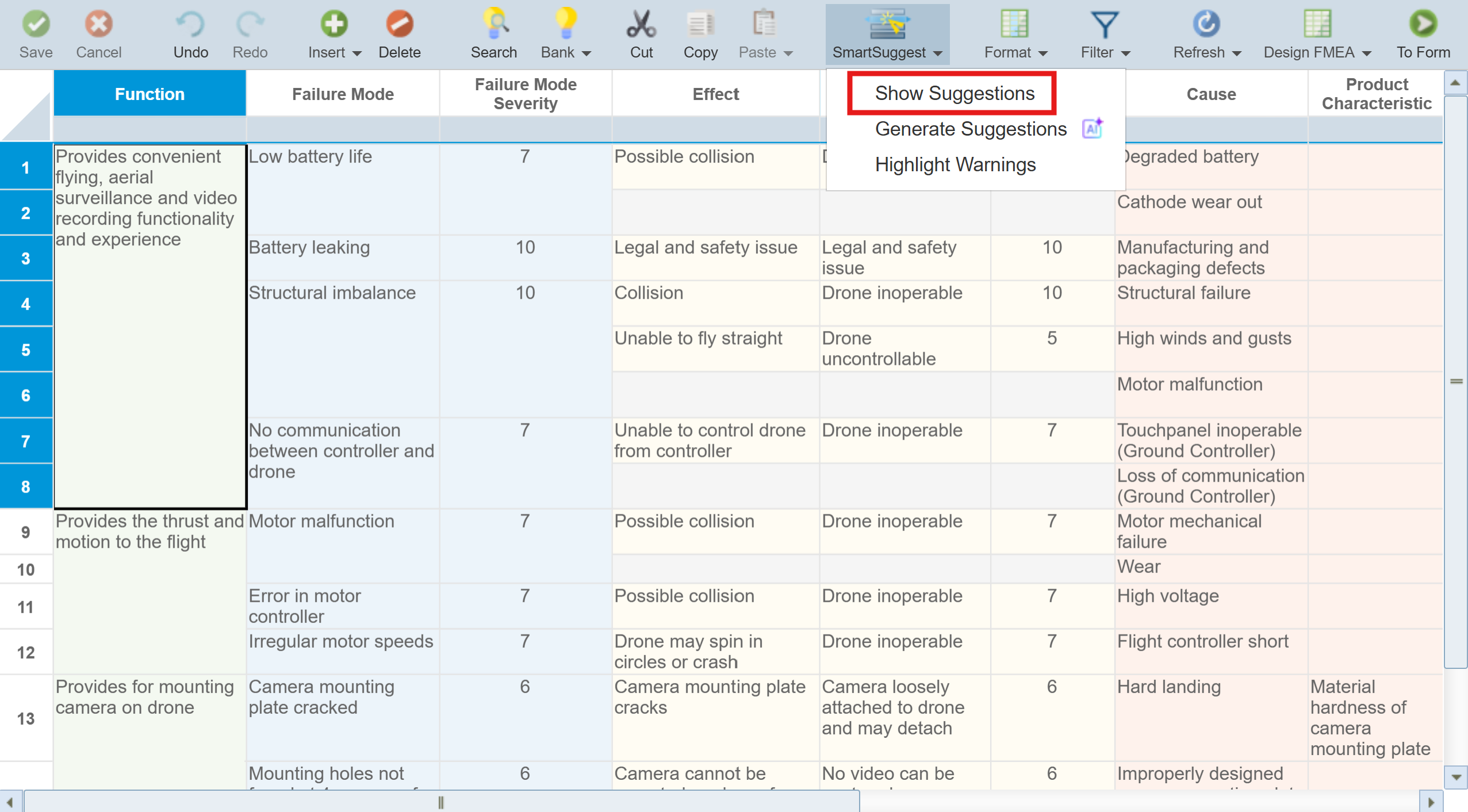
Task: Choose Show Suggestions from SmartSuggest menu
Action: click(954, 93)
